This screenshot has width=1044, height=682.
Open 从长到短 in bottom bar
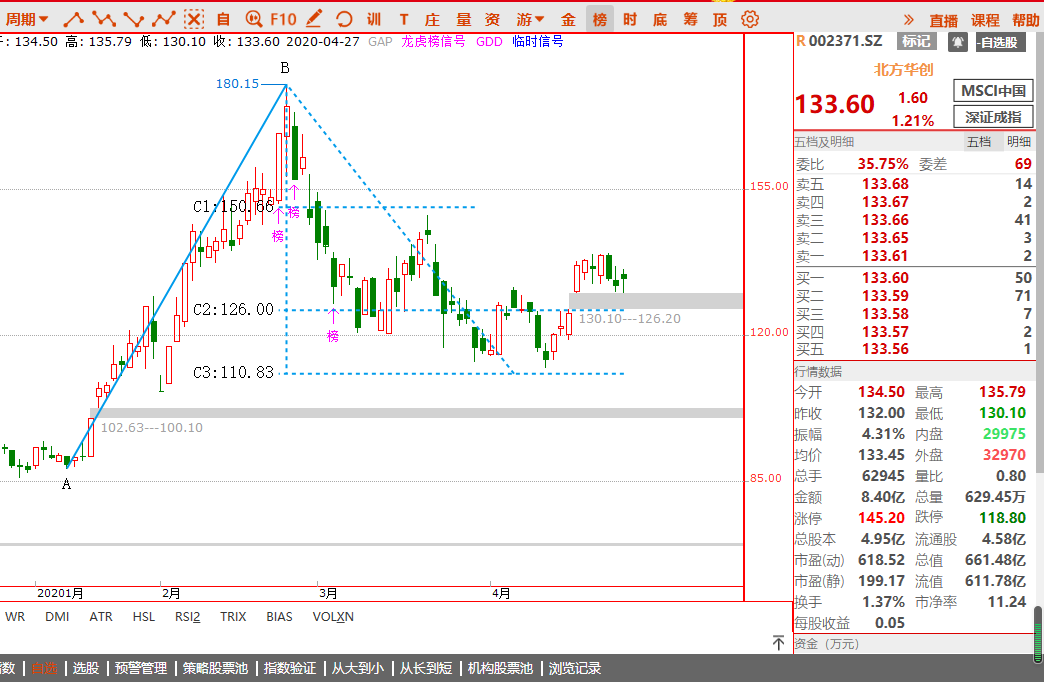(425, 668)
